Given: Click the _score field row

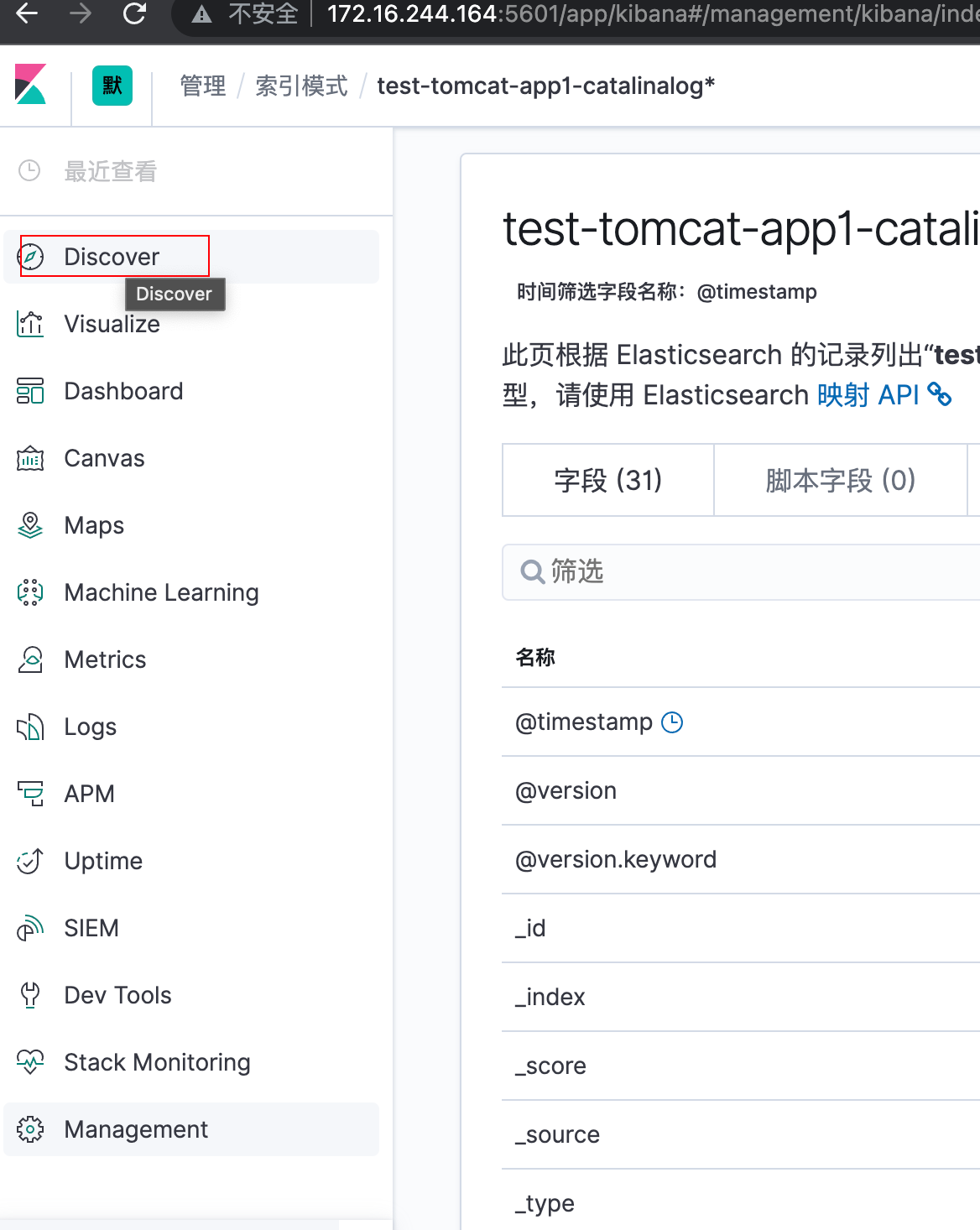Looking at the screenshot, I should 741,1066.
